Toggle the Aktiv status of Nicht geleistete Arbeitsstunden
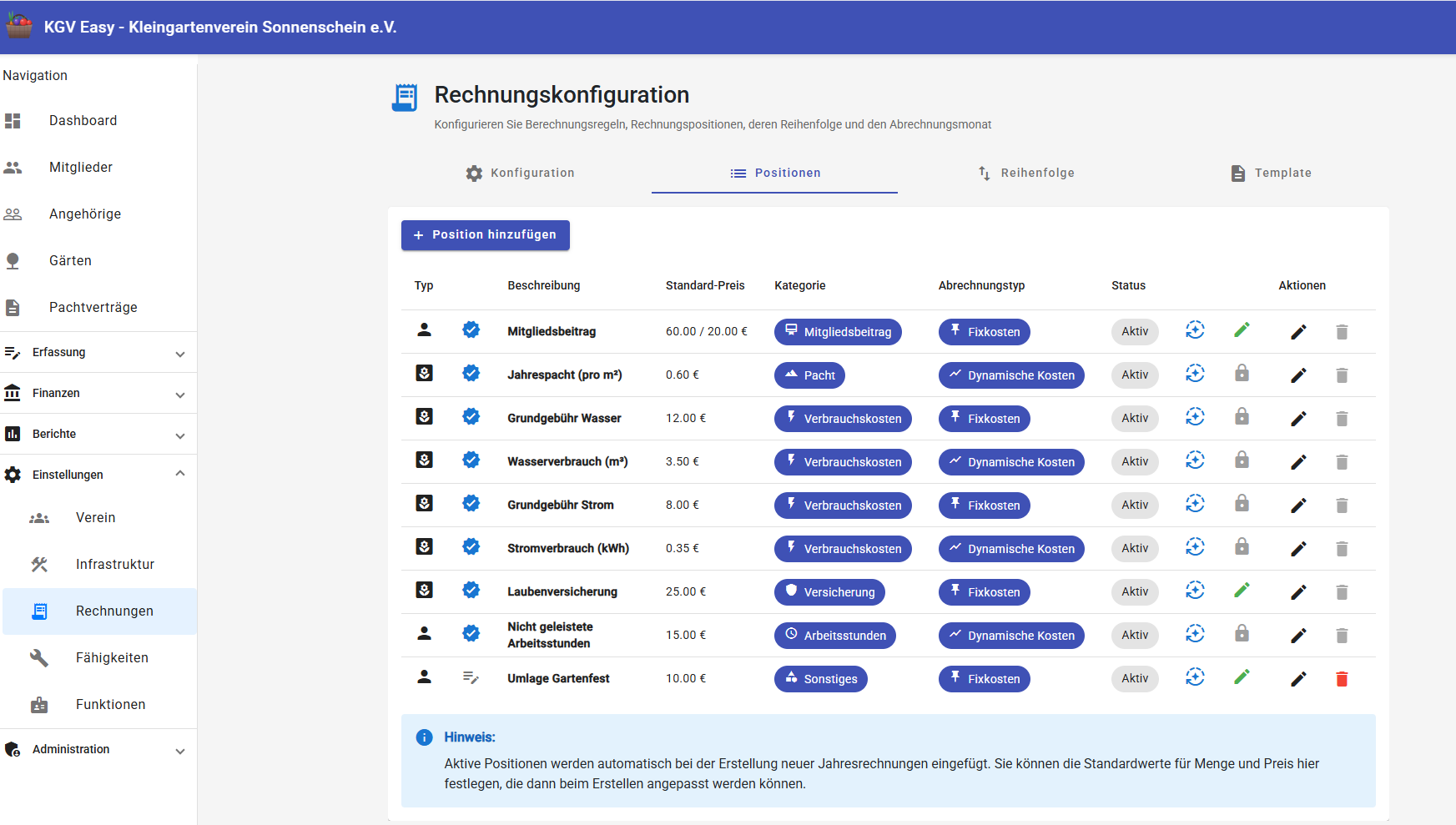The width and height of the screenshot is (1456, 825). (x=1135, y=635)
